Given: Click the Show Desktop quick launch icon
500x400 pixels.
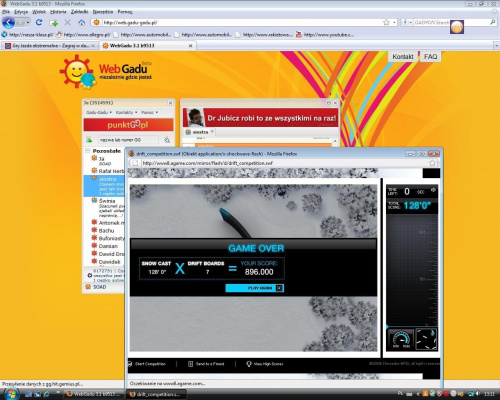Looking at the screenshot, I should click(29, 394).
